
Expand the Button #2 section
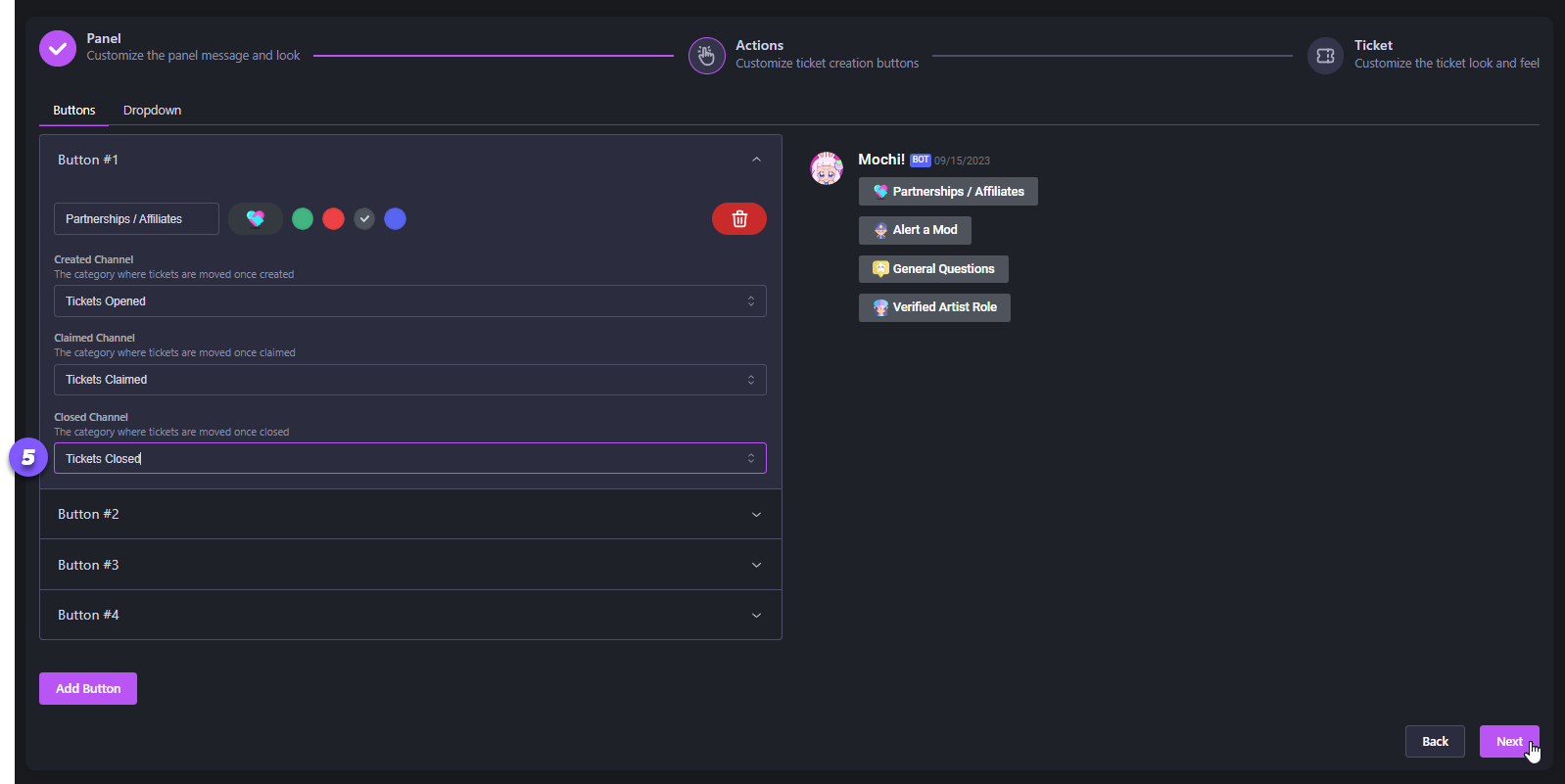coord(409,514)
